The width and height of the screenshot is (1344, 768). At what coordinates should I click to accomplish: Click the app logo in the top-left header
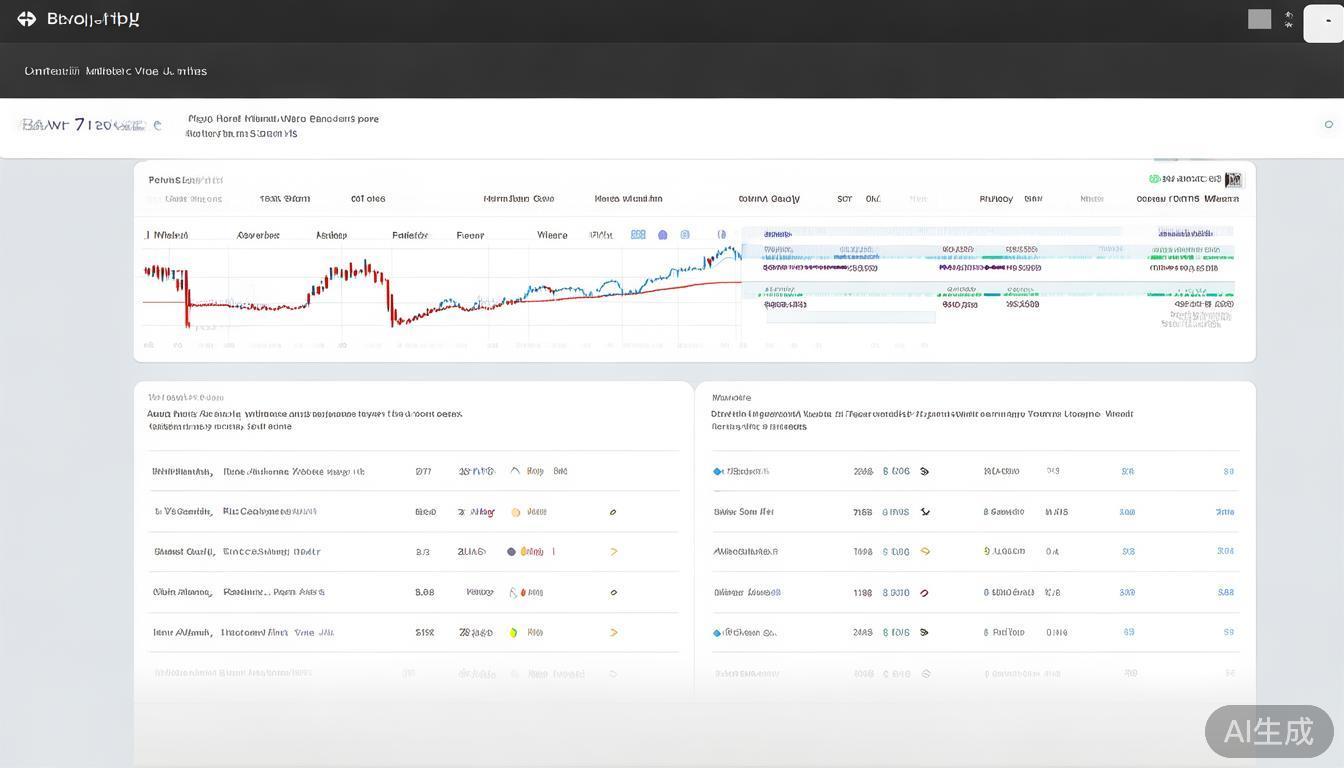(27, 19)
